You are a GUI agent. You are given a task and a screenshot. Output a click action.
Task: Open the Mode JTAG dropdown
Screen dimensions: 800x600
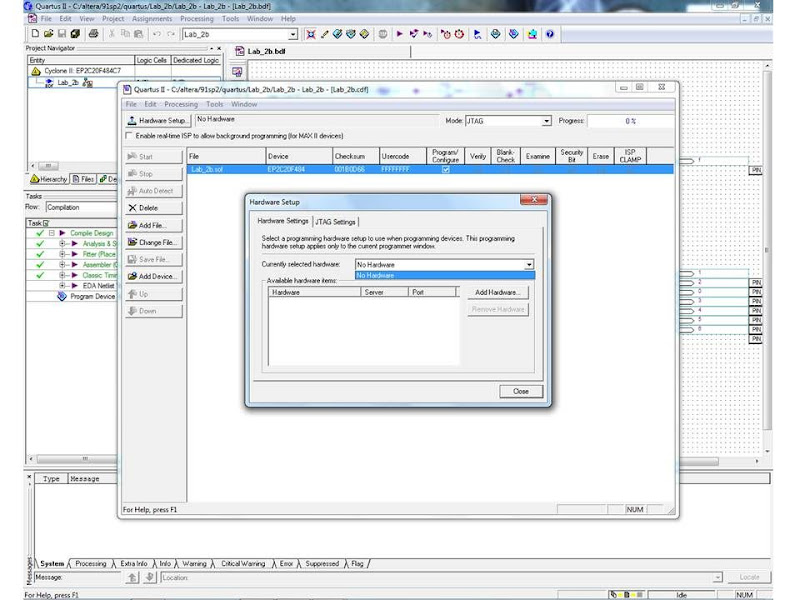click(546, 121)
